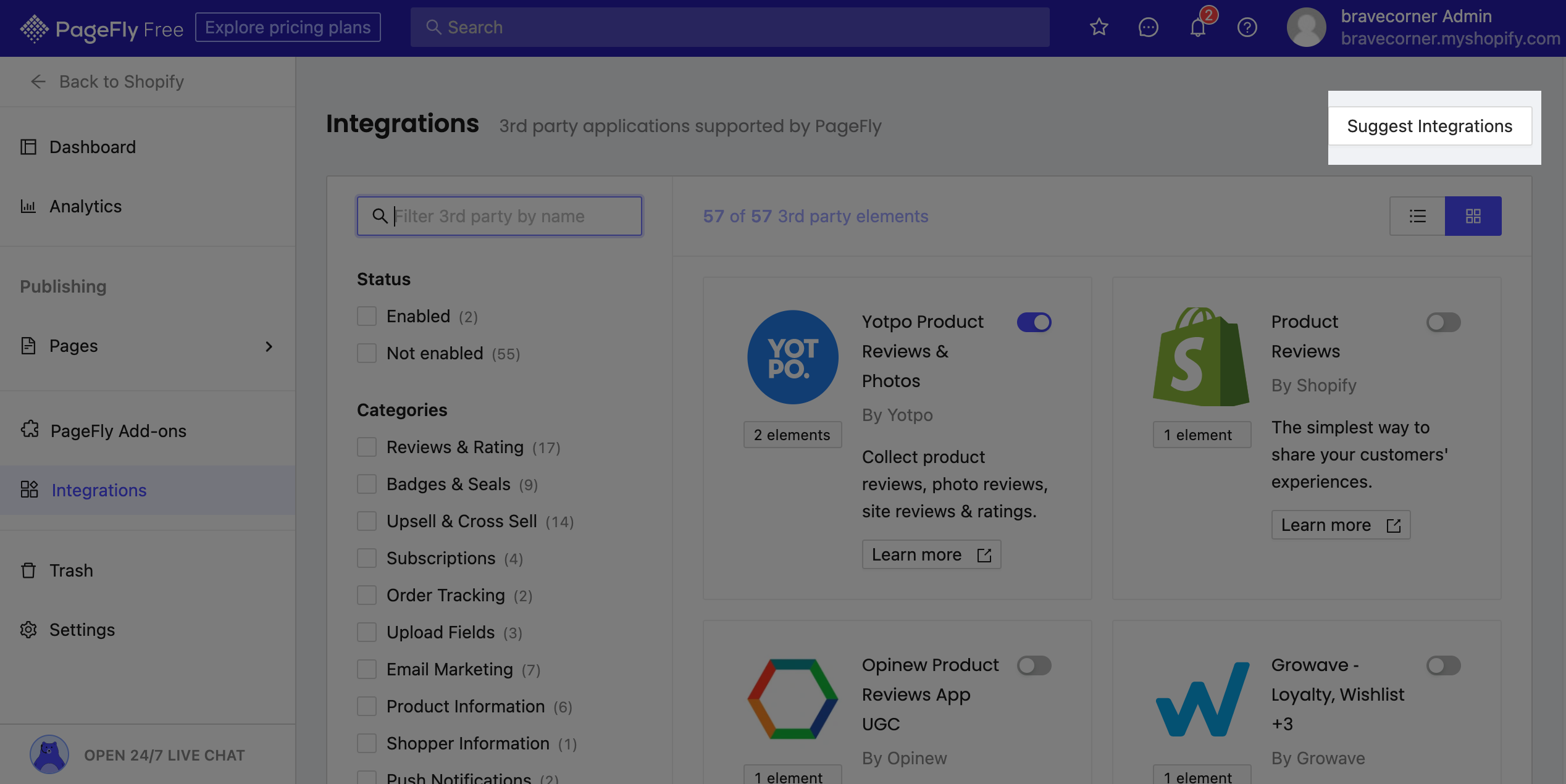Image resolution: width=1566 pixels, height=784 pixels.
Task: Check the Upsell & Cross Sell category
Action: [367, 521]
